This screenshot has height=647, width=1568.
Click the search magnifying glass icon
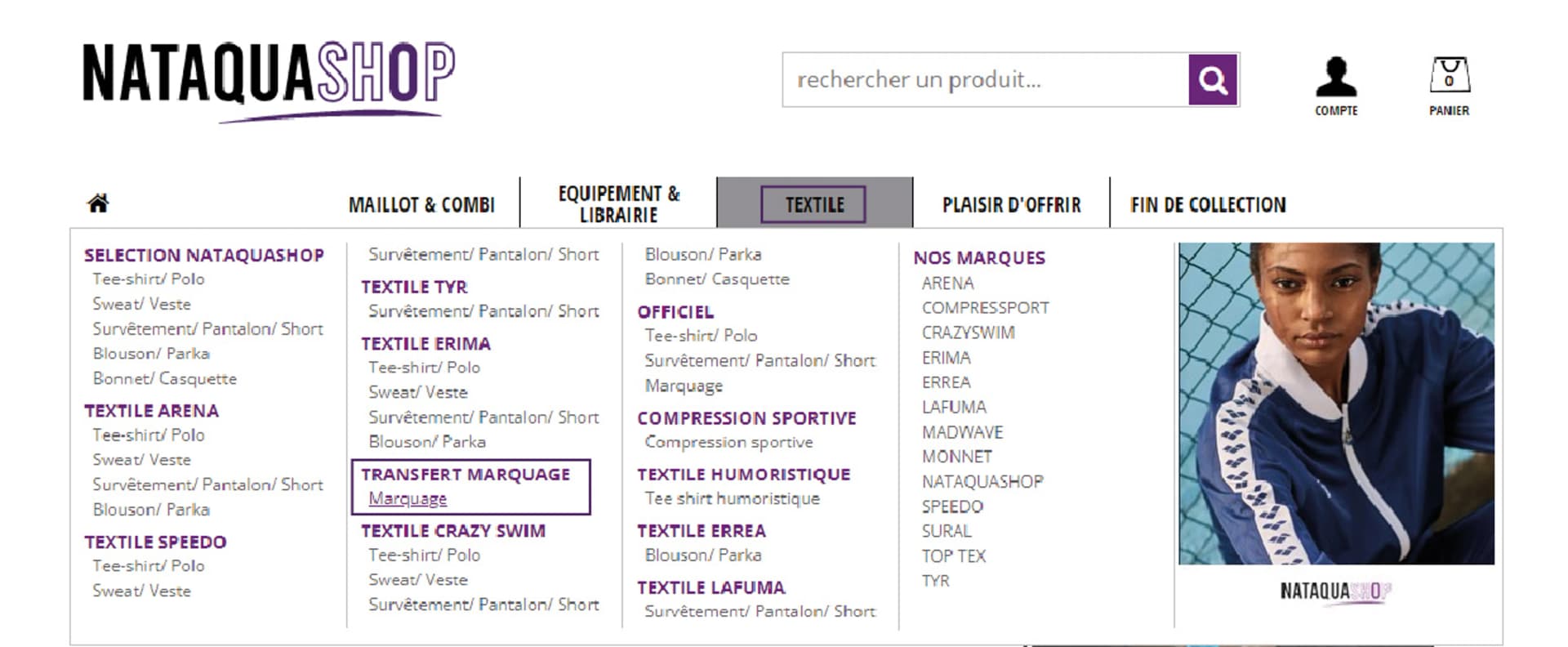click(1212, 79)
